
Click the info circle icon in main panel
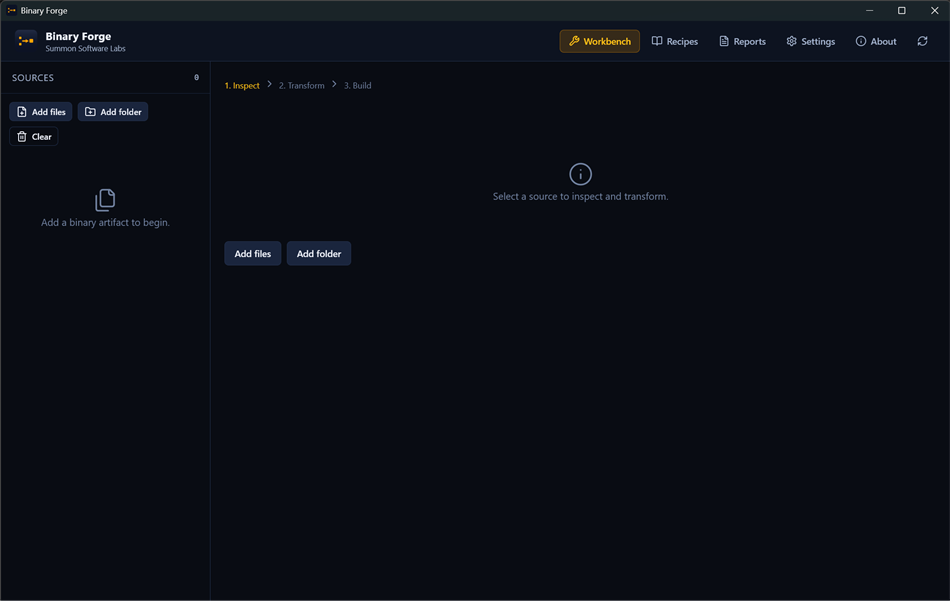pyautogui.click(x=580, y=174)
